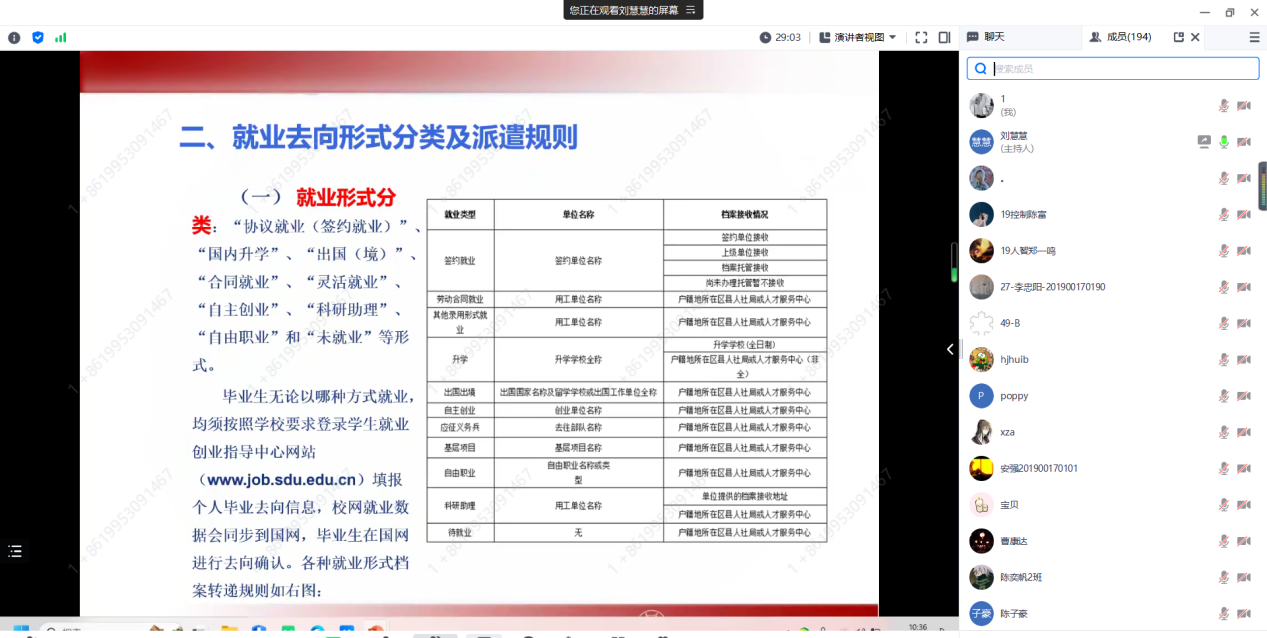This screenshot has height=638, width=1267.
Task: Check the green network signal icon
Action: [x=61, y=37]
